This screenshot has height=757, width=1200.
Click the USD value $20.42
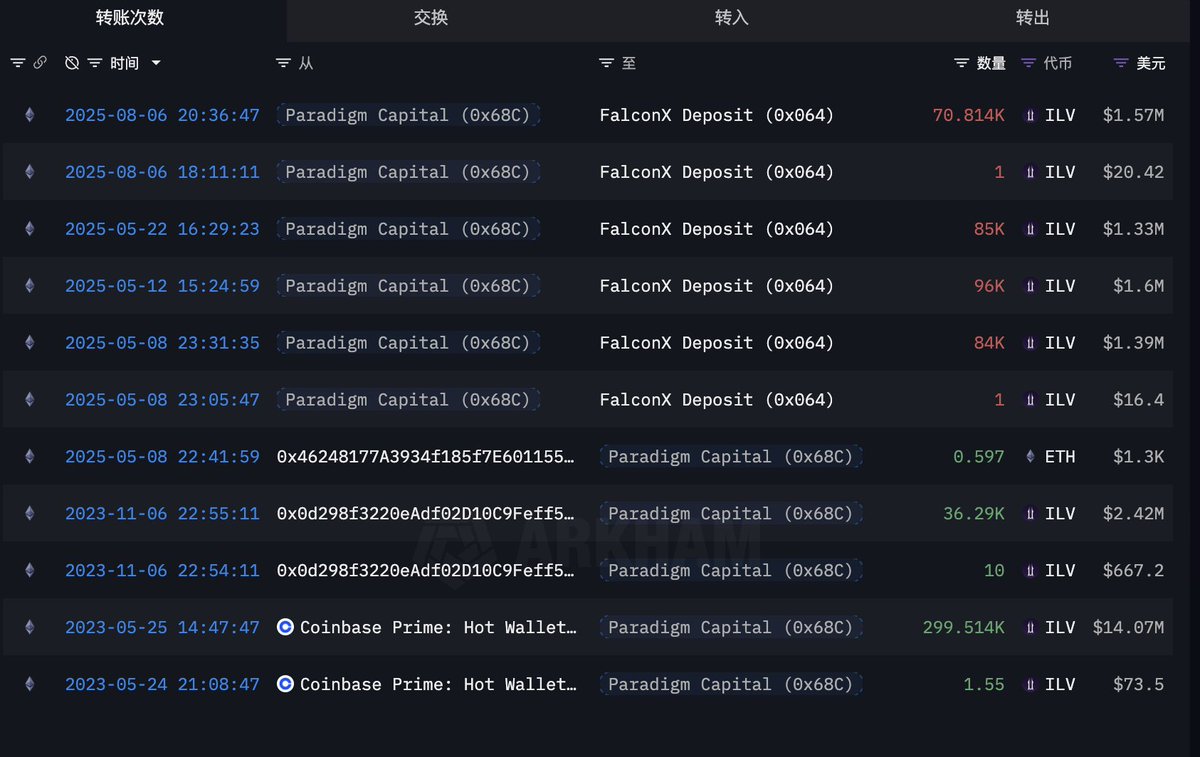click(1133, 172)
